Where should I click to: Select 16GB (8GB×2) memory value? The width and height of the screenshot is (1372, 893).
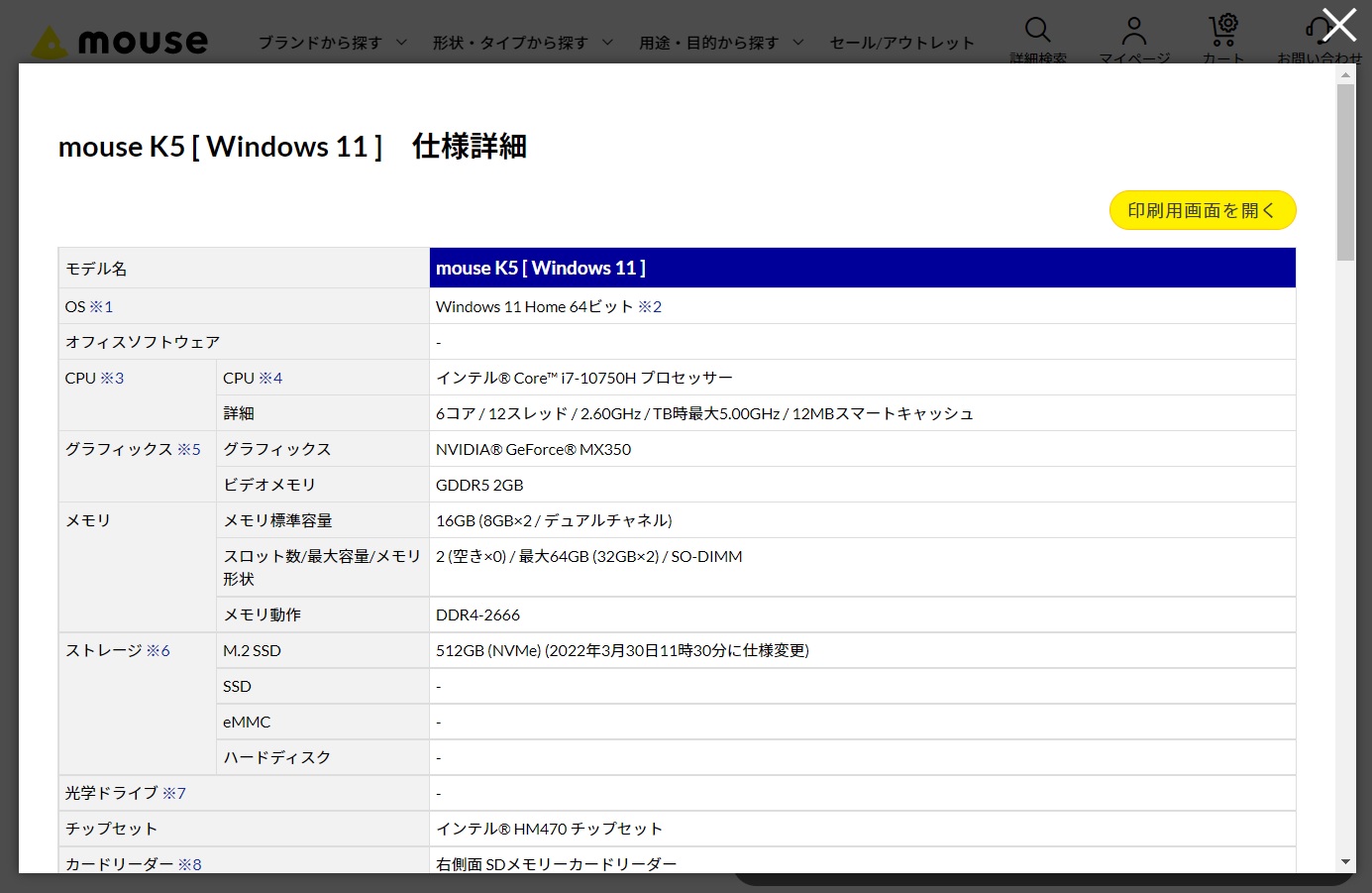(554, 520)
